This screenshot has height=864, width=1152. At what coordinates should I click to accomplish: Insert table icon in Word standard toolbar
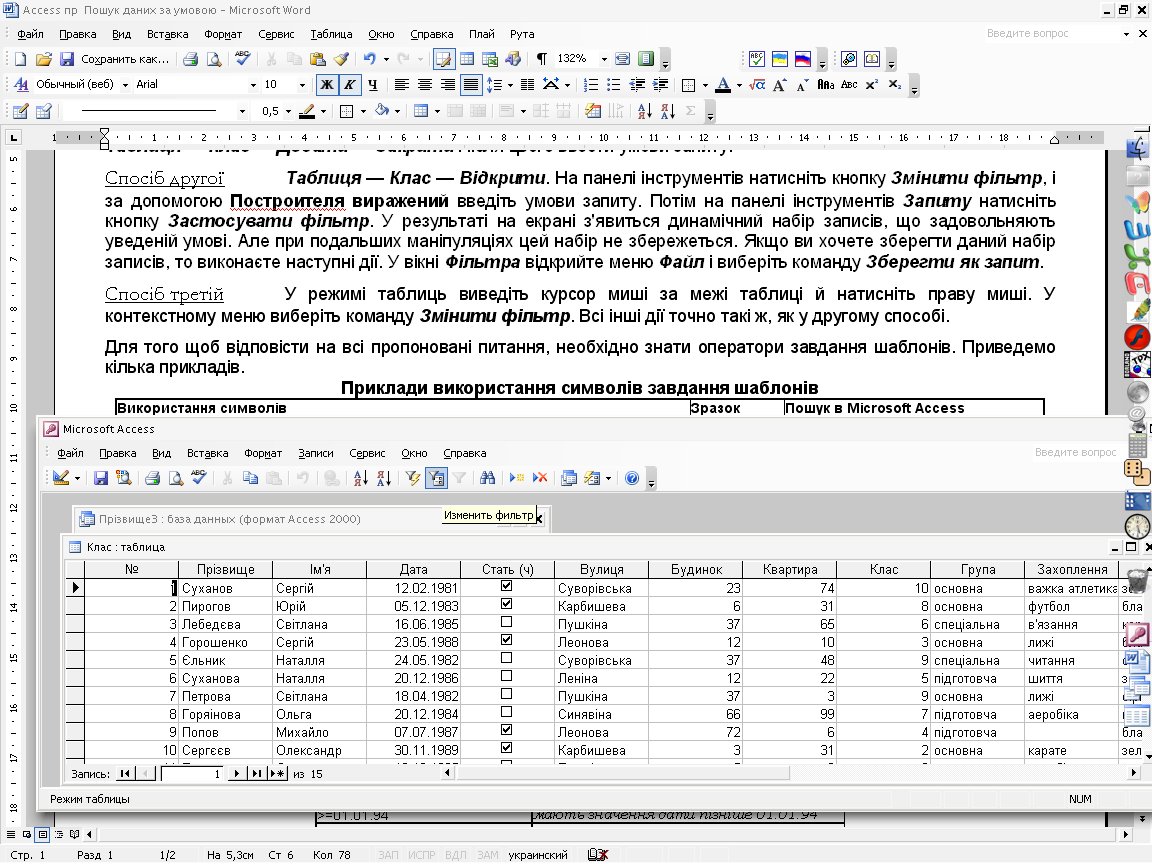point(467,59)
